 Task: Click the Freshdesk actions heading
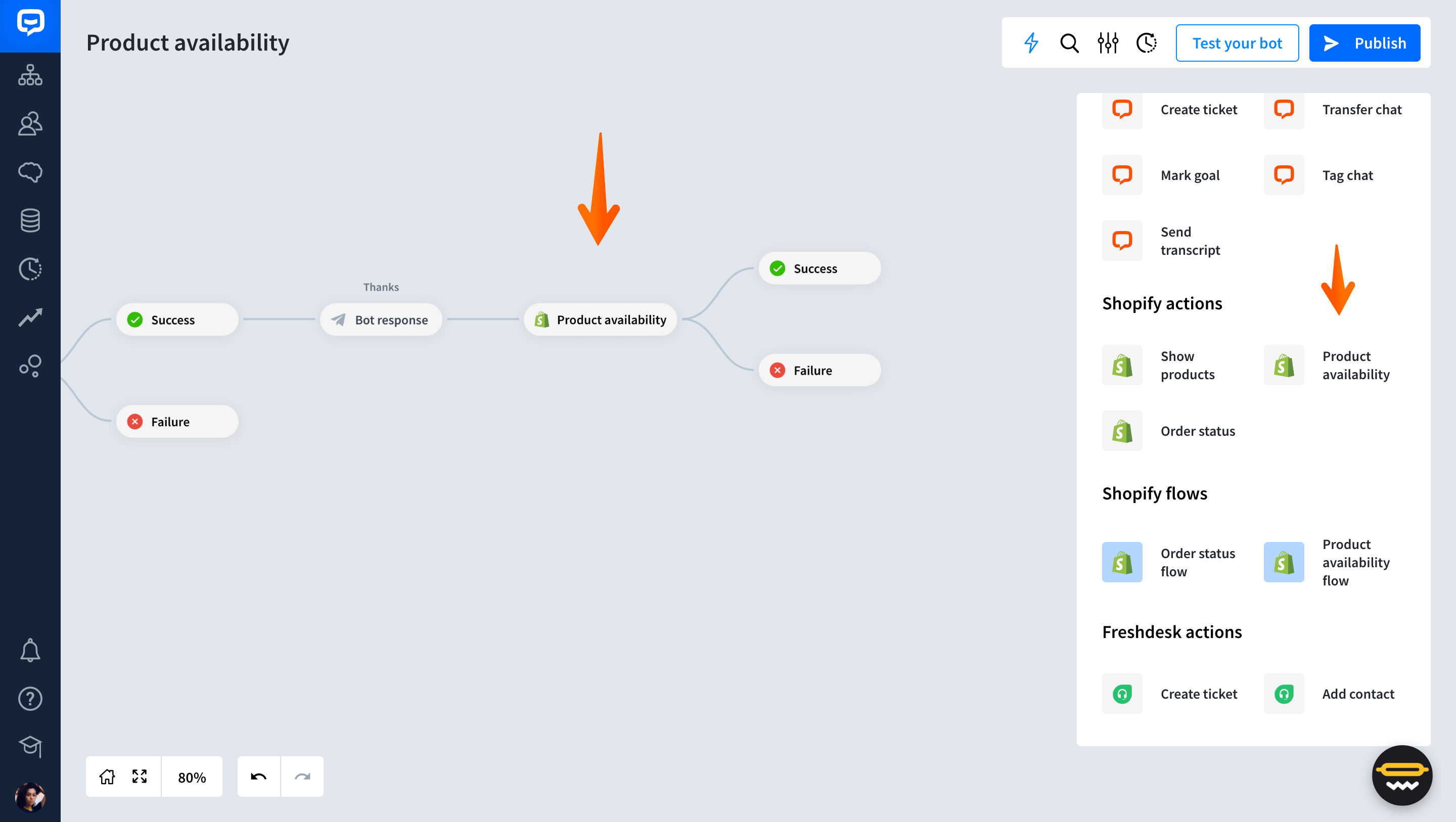pos(1172,631)
